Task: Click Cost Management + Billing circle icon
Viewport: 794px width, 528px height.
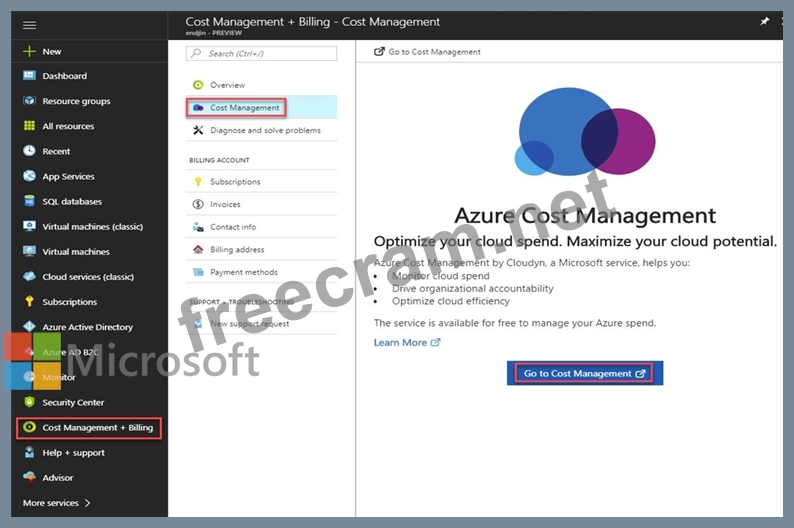Action: point(29,427)
